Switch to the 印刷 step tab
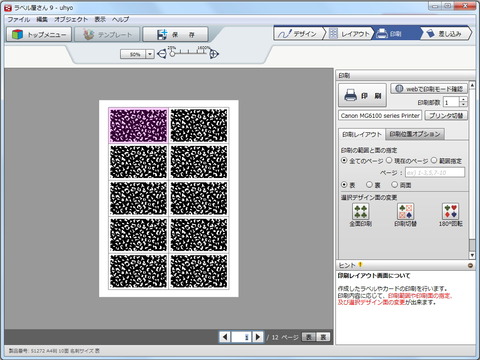The height and width of the screenshot is (360, 480). click(x=397, y=33)
